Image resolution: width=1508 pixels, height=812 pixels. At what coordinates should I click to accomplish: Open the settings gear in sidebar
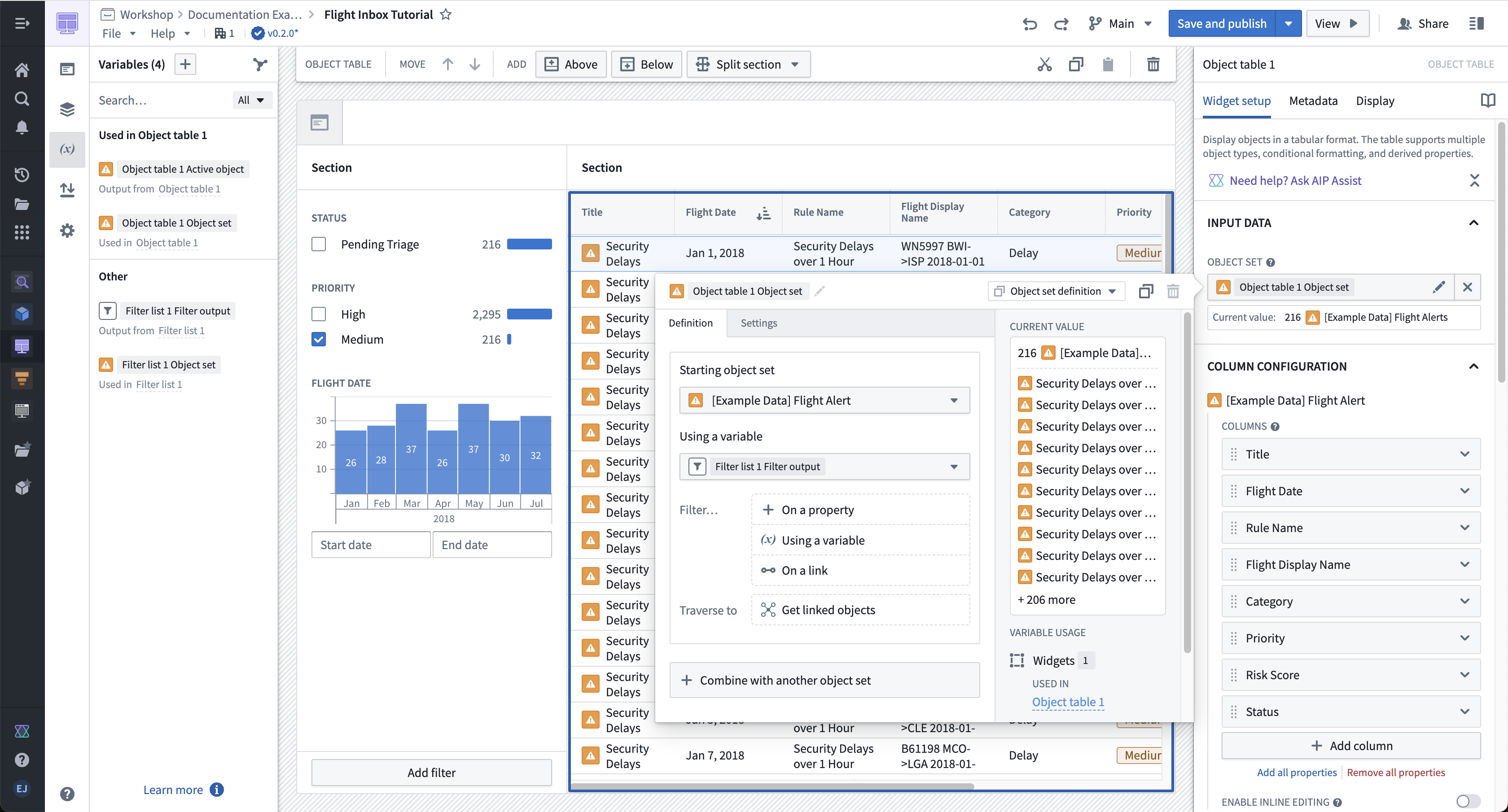(67, 231)
